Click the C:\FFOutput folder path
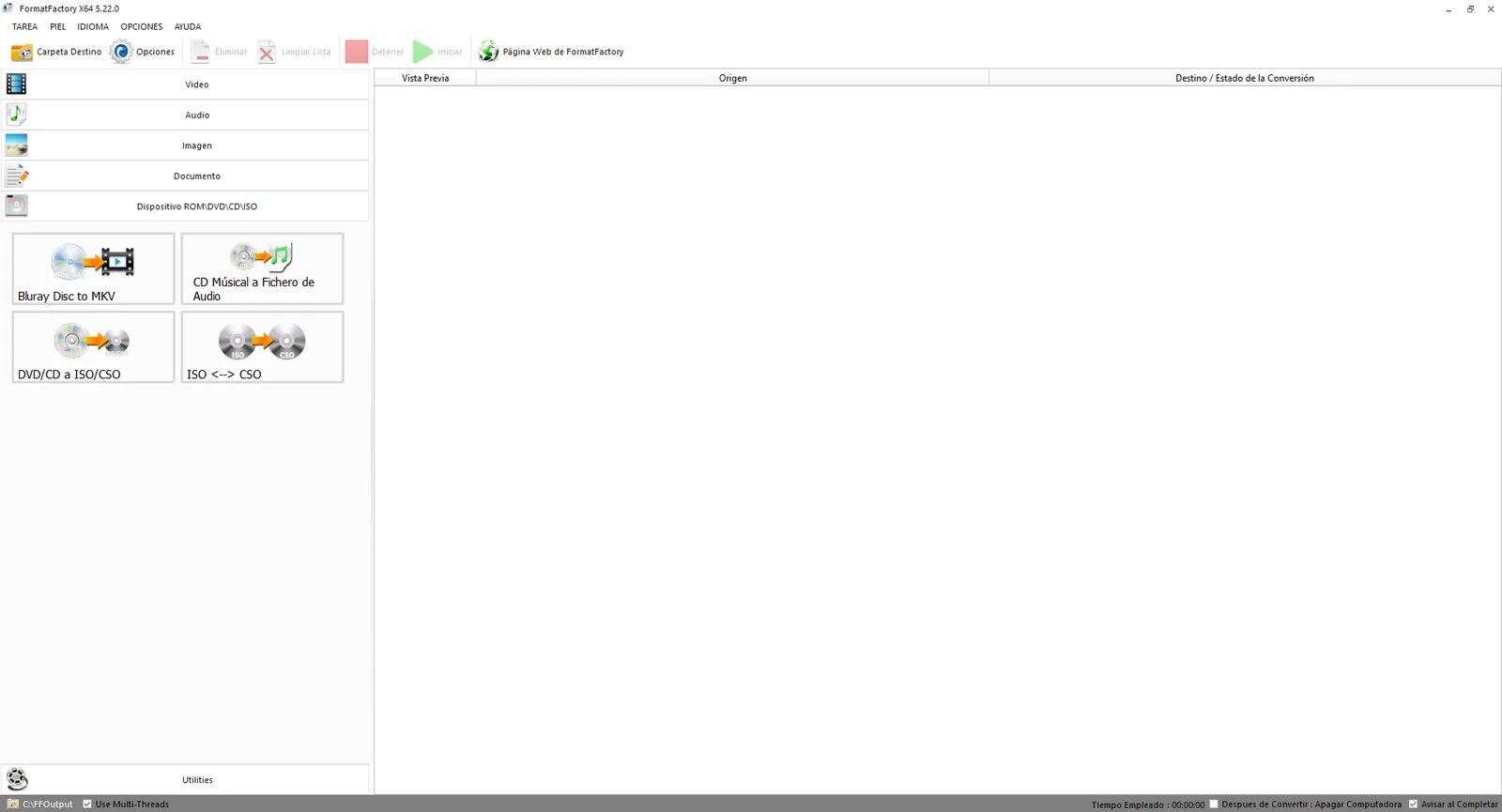The image size is (1502, 812). [x=47, y=804]
